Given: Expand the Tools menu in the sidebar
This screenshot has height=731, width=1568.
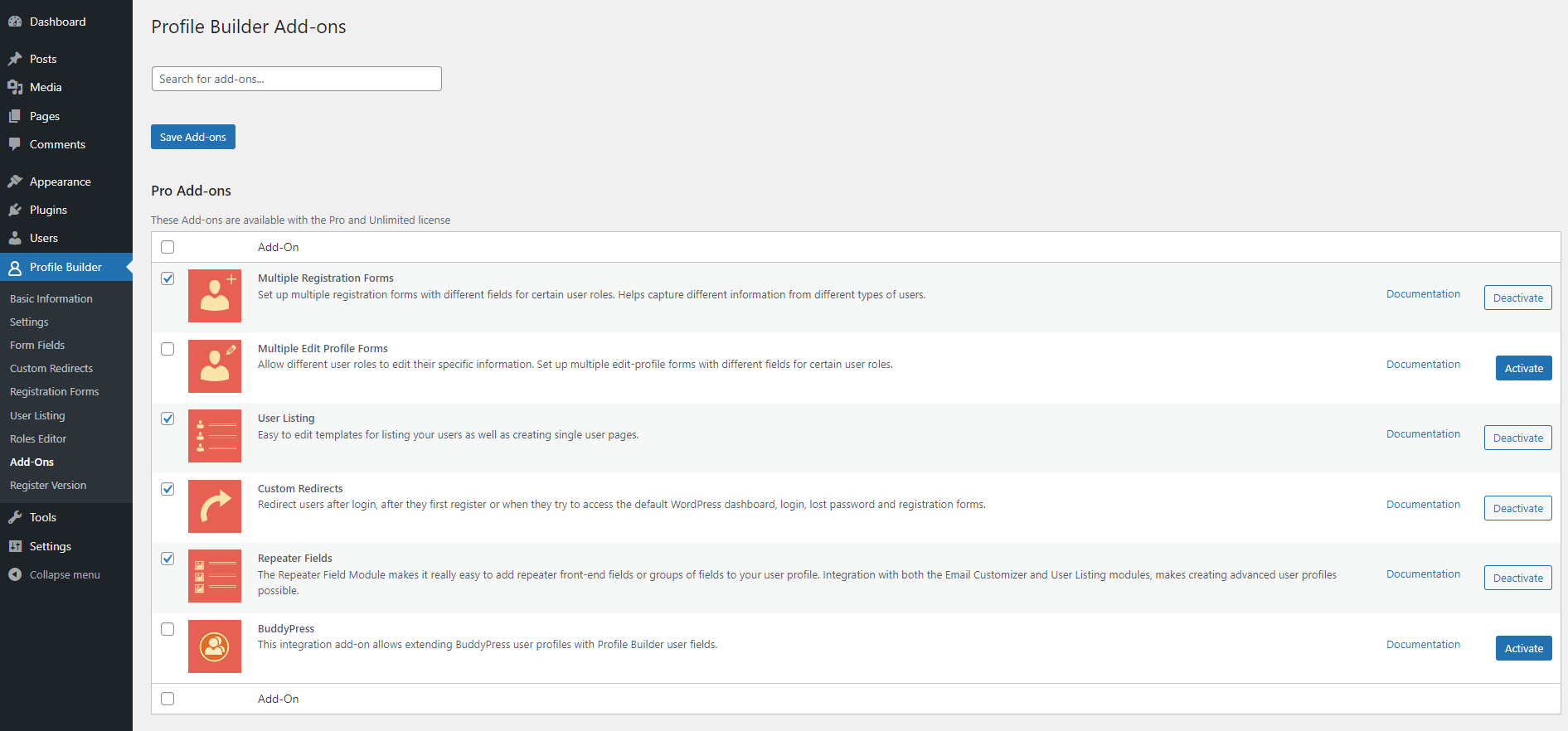Looking at the screenshot, I should pyautogui.click(x=43, y=517).
